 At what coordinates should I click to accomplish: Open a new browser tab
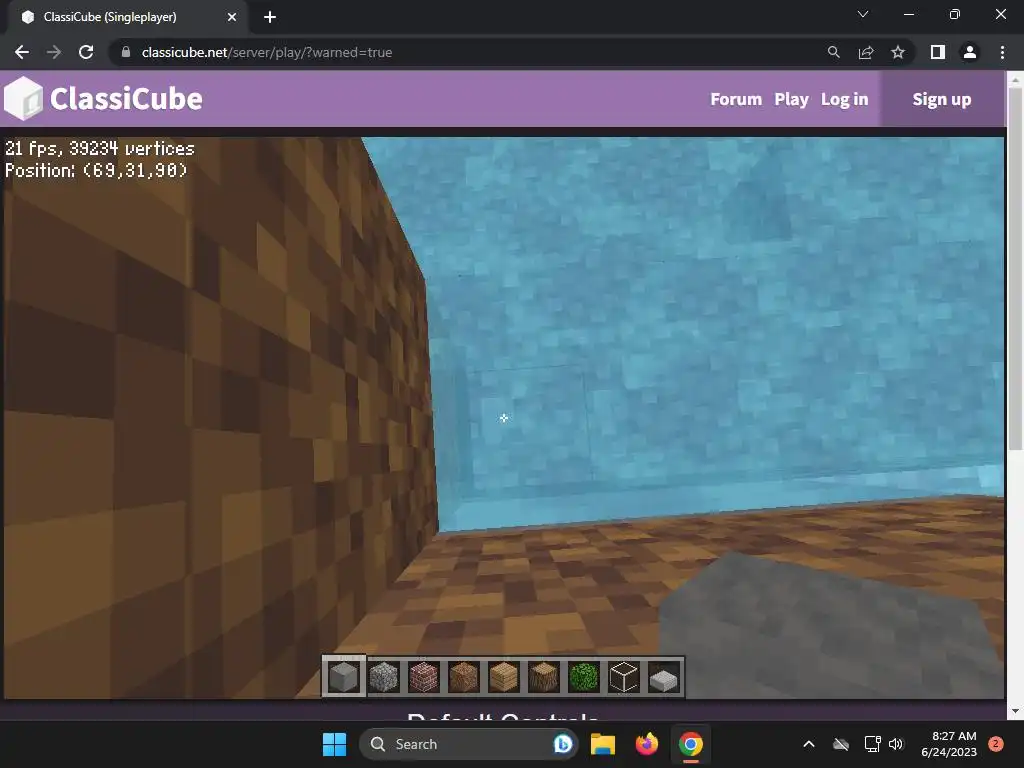270,17
